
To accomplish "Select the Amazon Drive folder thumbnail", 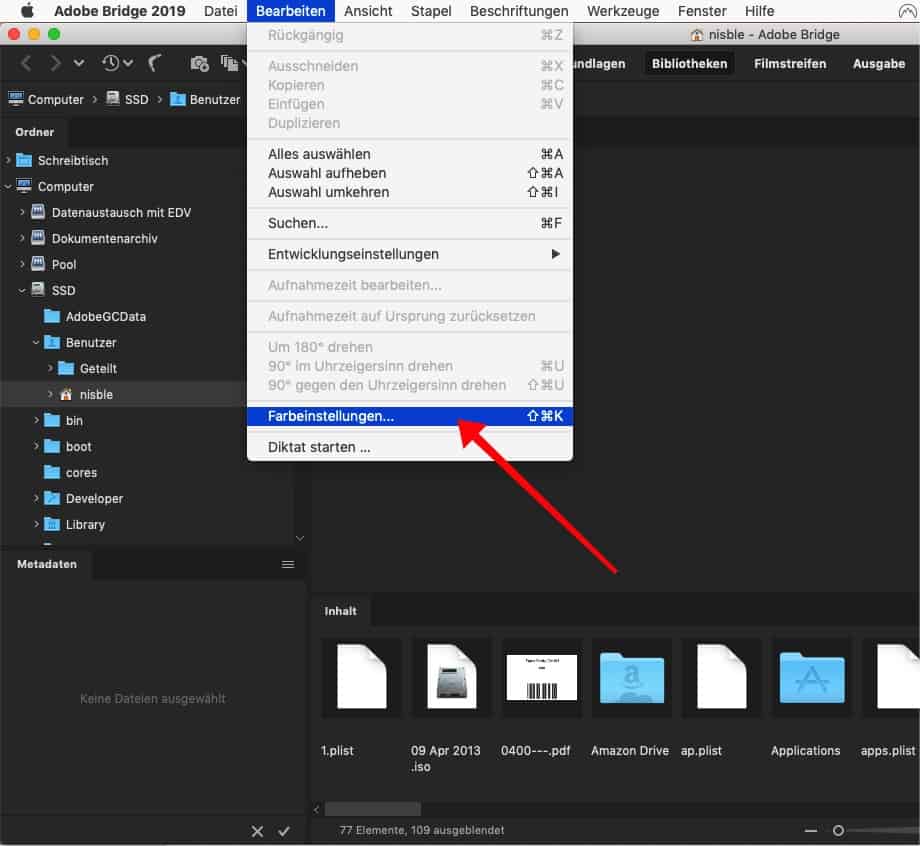I will pyautogui.click(x=630, y=677).
